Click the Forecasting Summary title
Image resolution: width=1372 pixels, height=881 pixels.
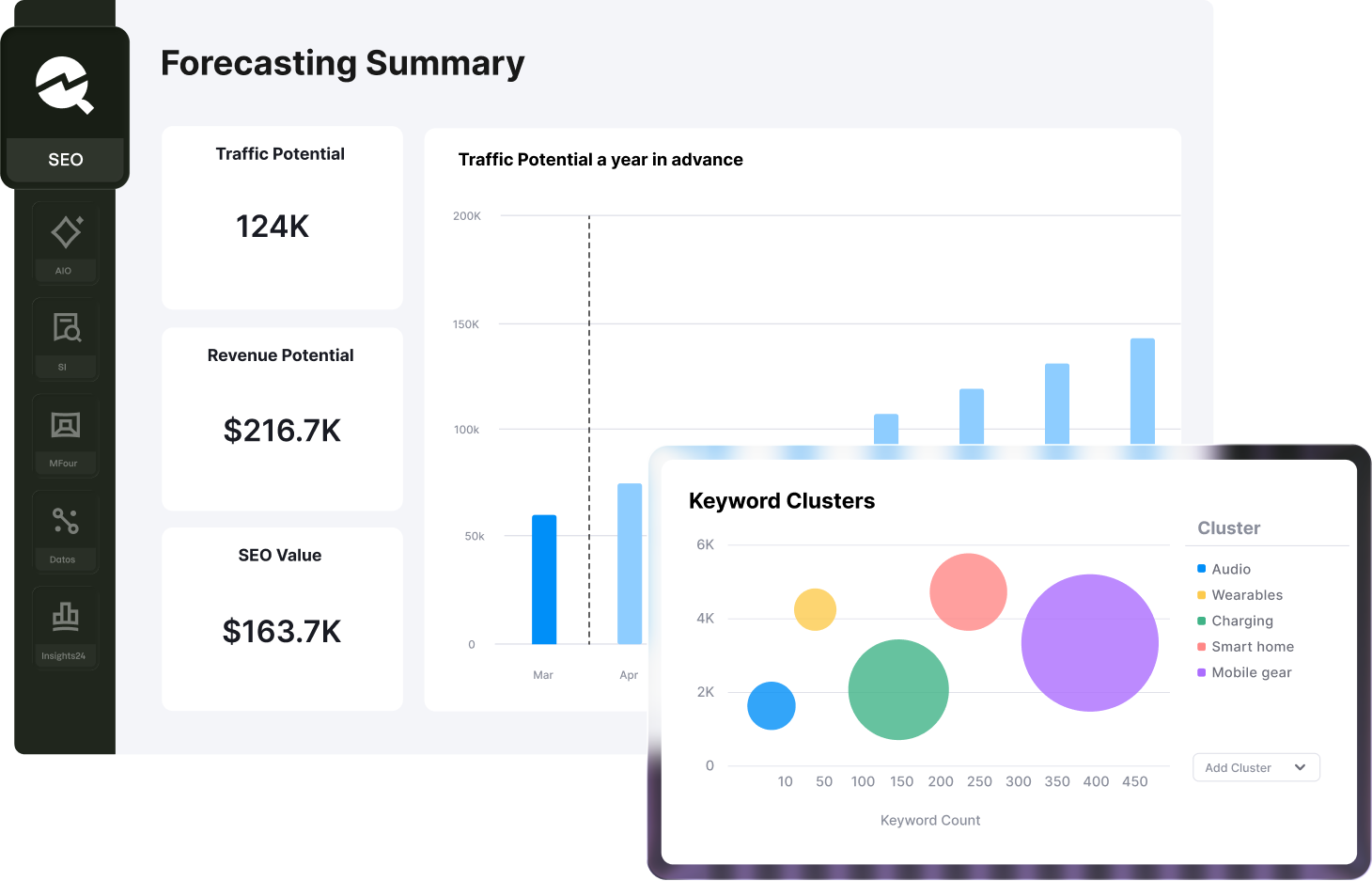tap(343, 63)
